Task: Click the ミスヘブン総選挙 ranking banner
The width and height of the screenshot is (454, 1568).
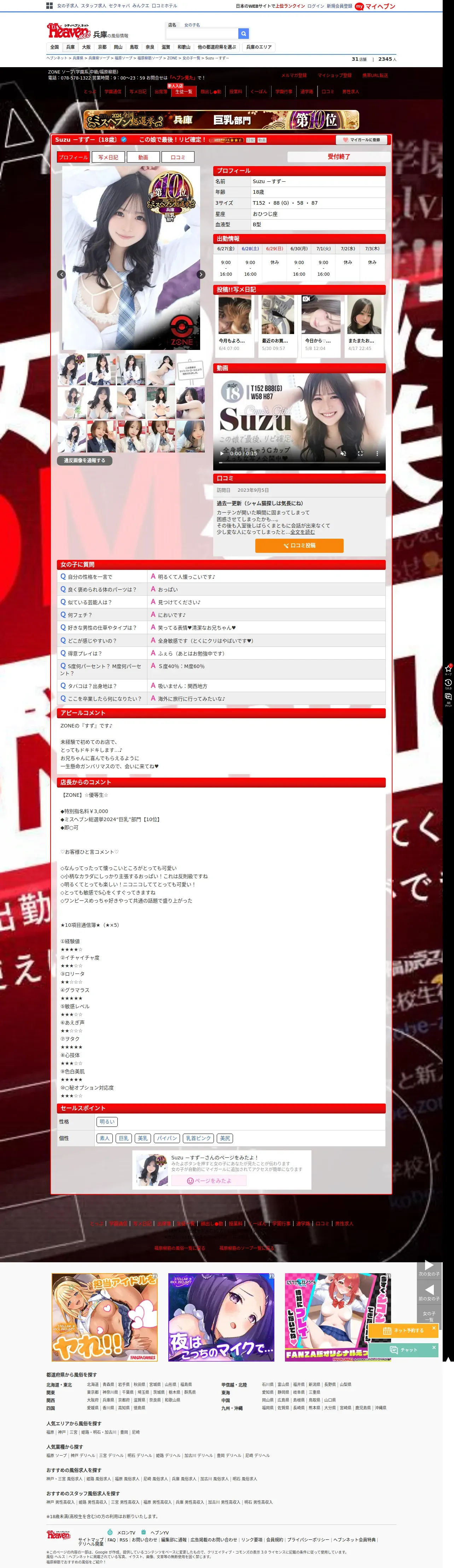Action: (x=221, y=120)
